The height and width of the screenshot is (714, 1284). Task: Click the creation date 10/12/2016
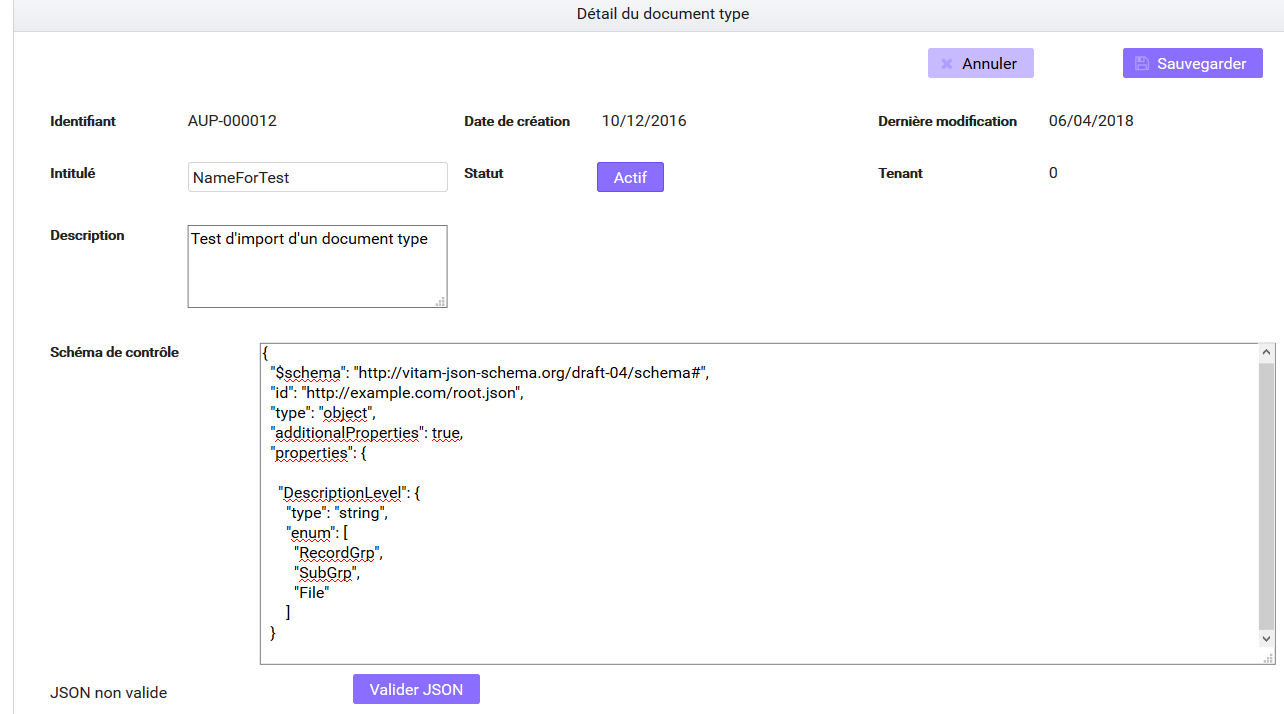point(644,121)
